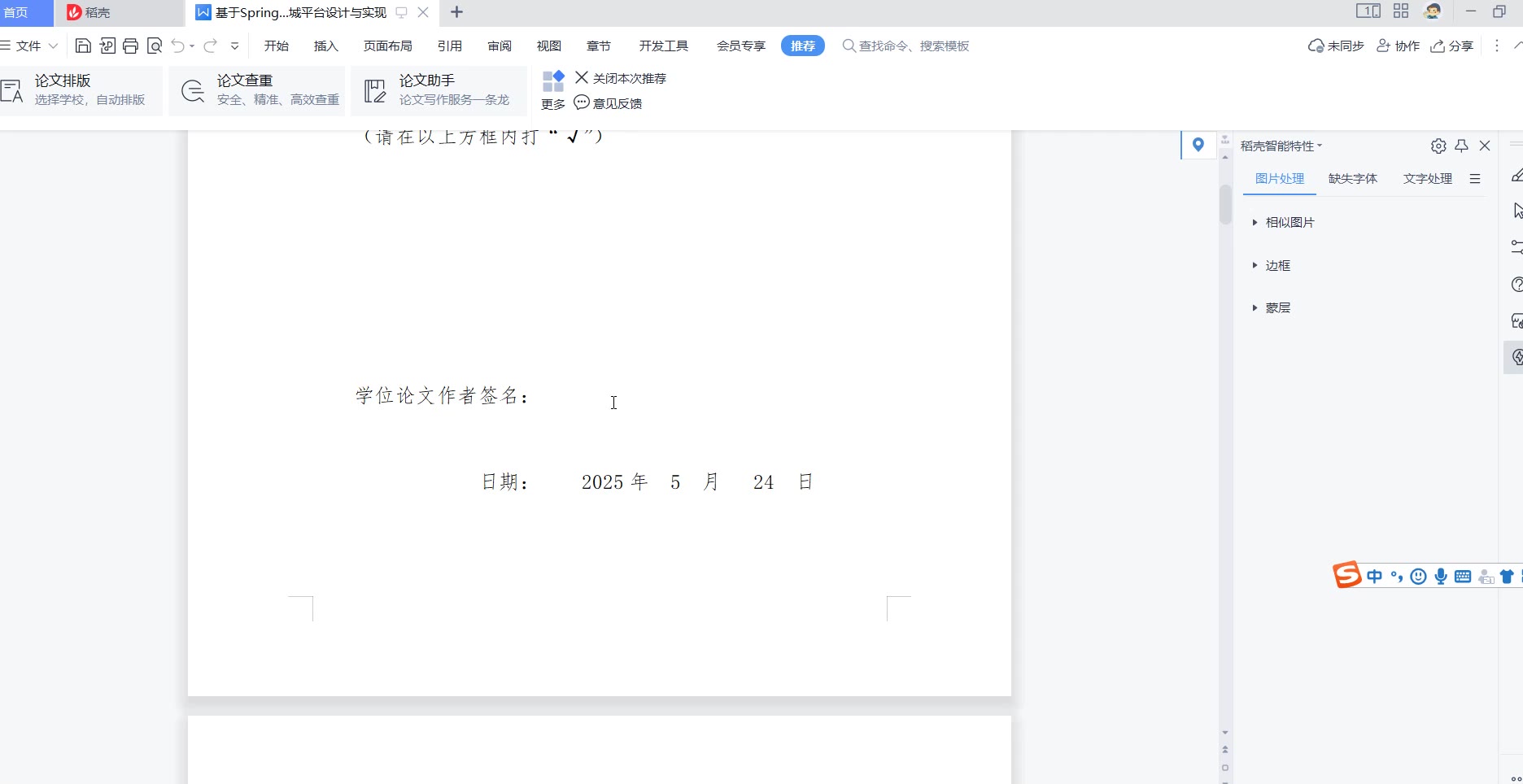
Task: Click the location marker navigation icon
Action: 1198,146
